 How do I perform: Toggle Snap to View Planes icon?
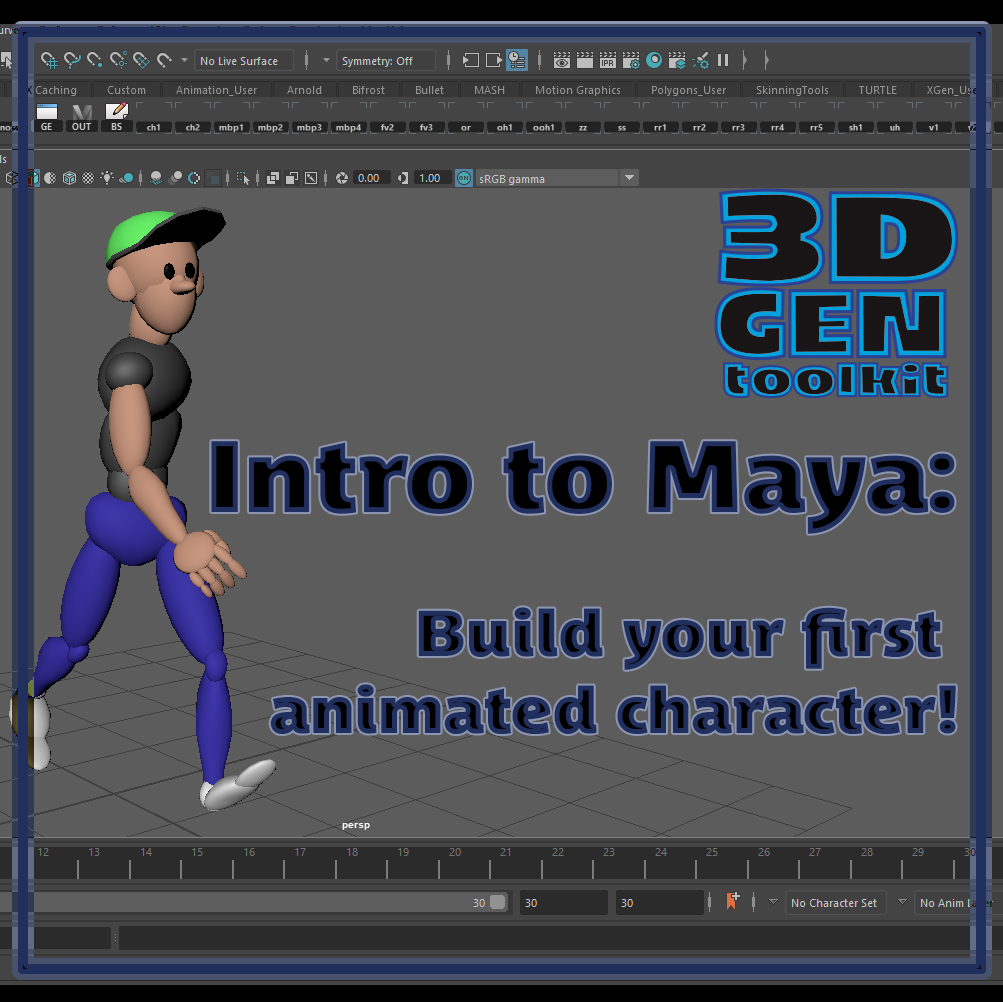(141, 60)
